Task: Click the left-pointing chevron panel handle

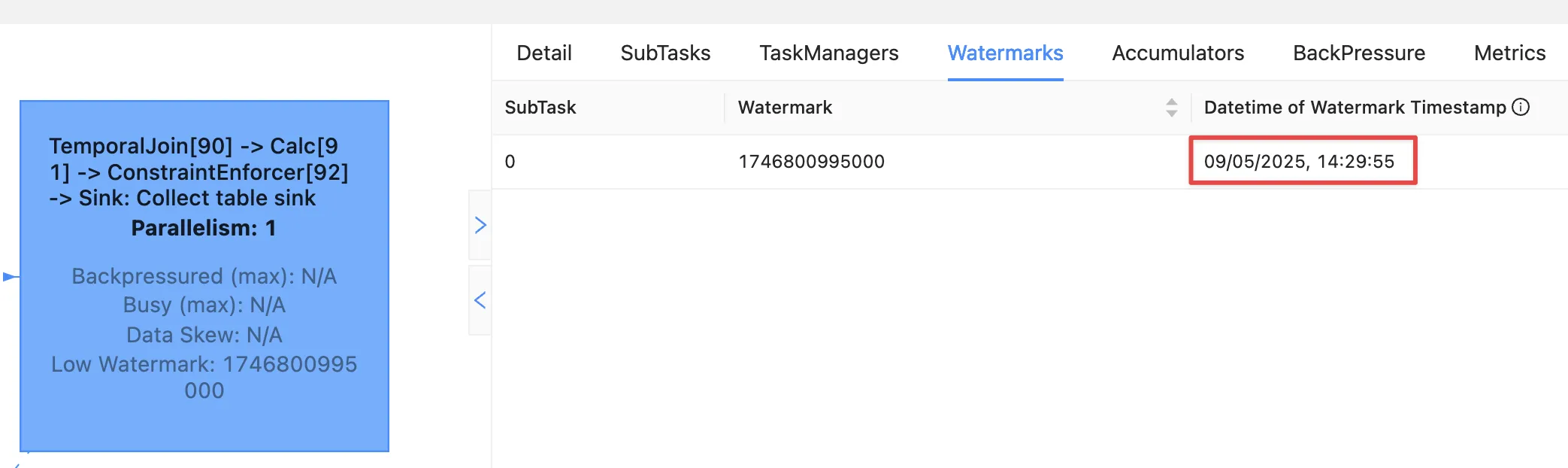Action: pyautogui.click(x=480, y=300)
